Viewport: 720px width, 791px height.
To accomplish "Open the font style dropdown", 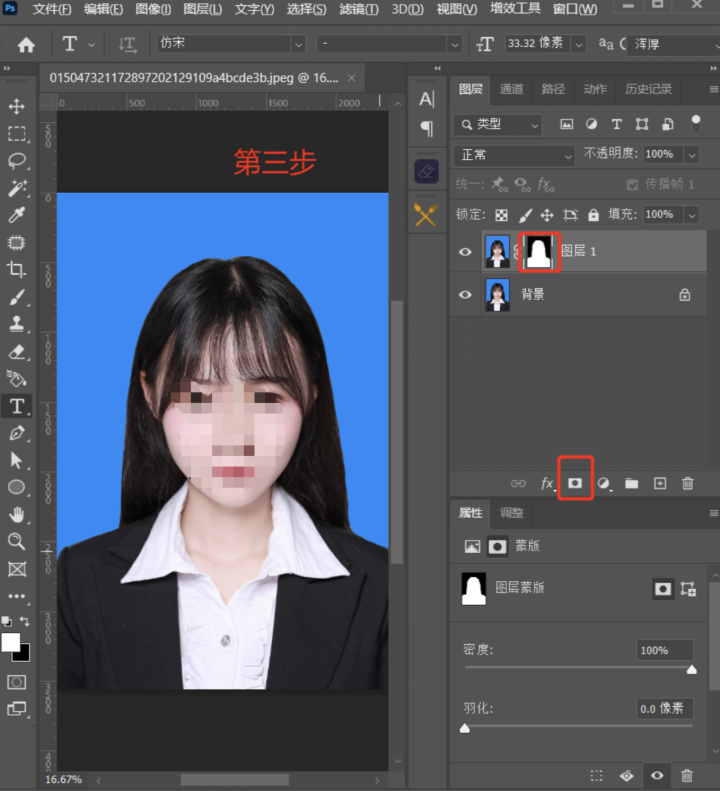I will 455,45.
